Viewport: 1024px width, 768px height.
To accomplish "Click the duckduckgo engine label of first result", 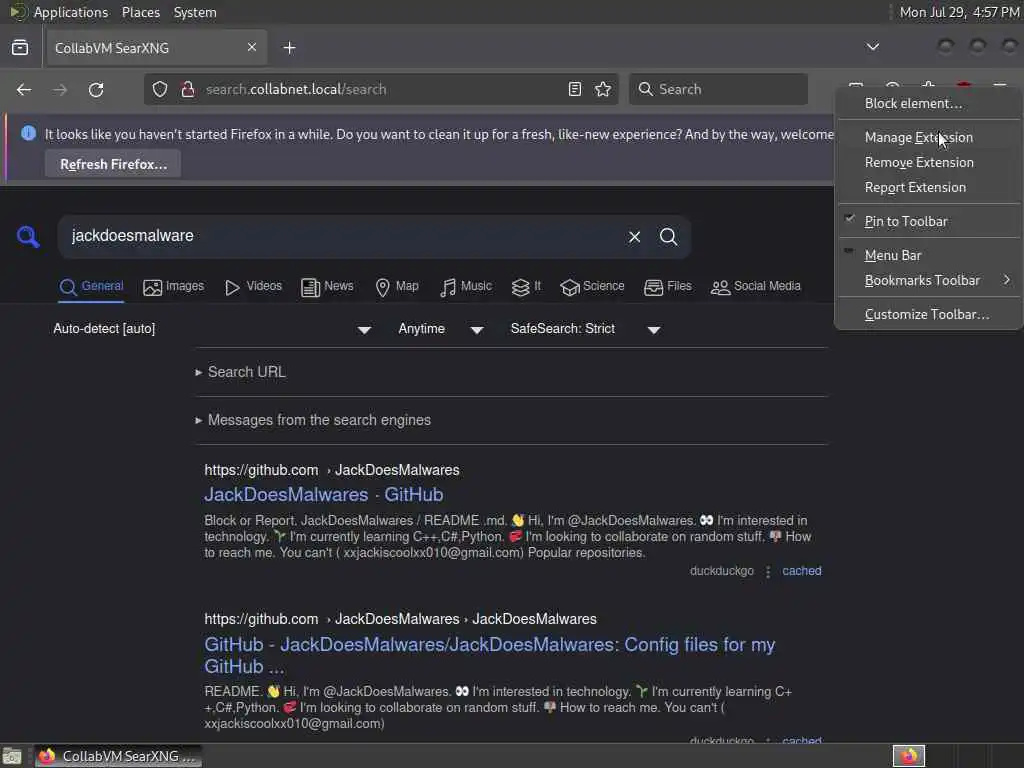I will point(722,571).
